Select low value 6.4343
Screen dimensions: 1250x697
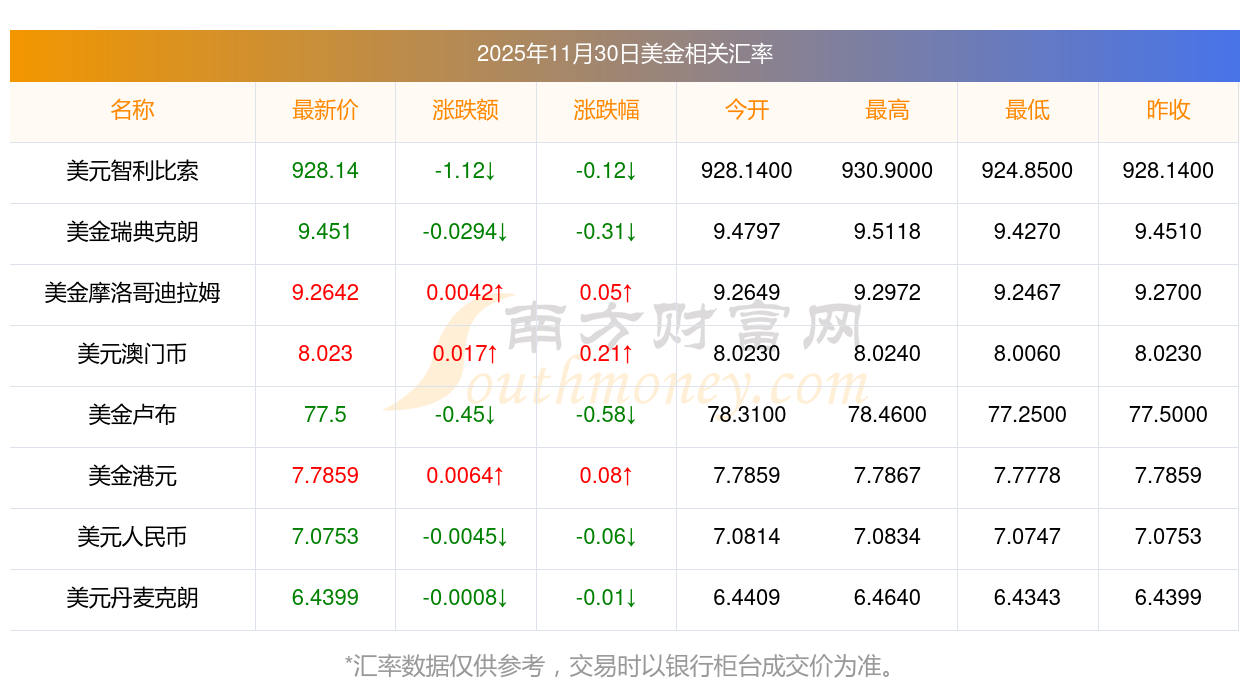pos(1028,598)
